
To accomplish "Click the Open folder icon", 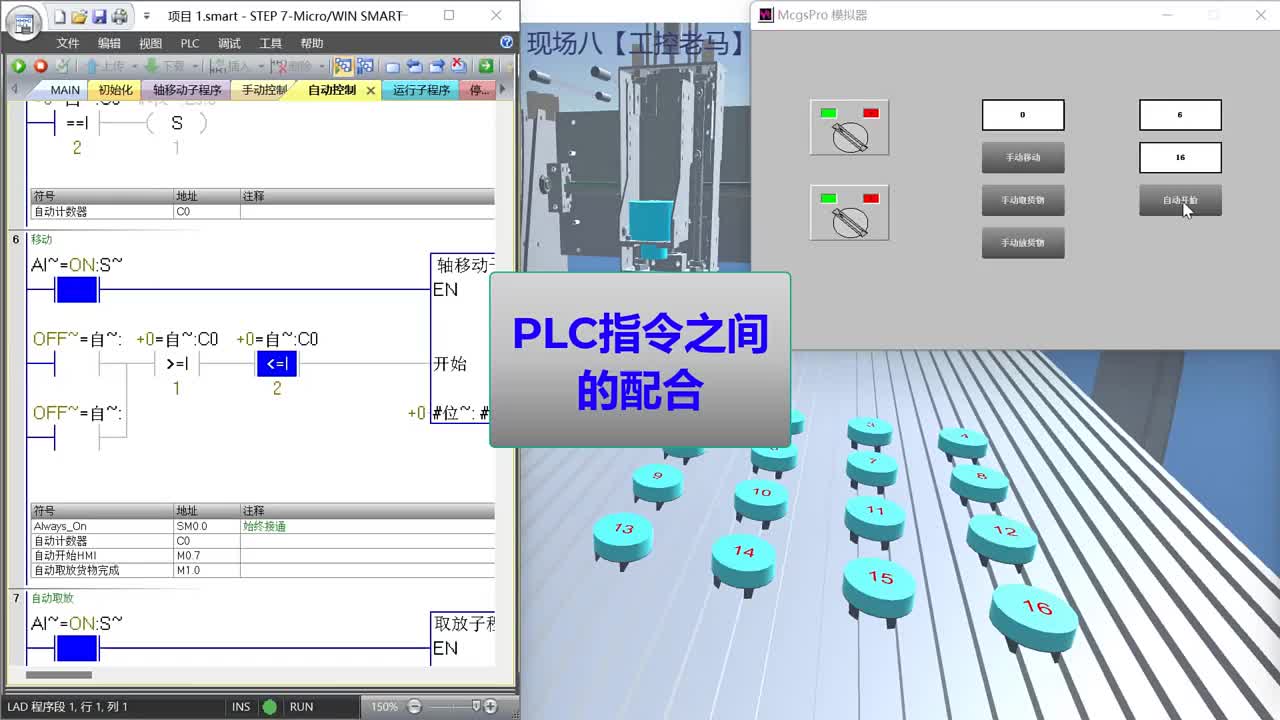I will tap(79, 16).
